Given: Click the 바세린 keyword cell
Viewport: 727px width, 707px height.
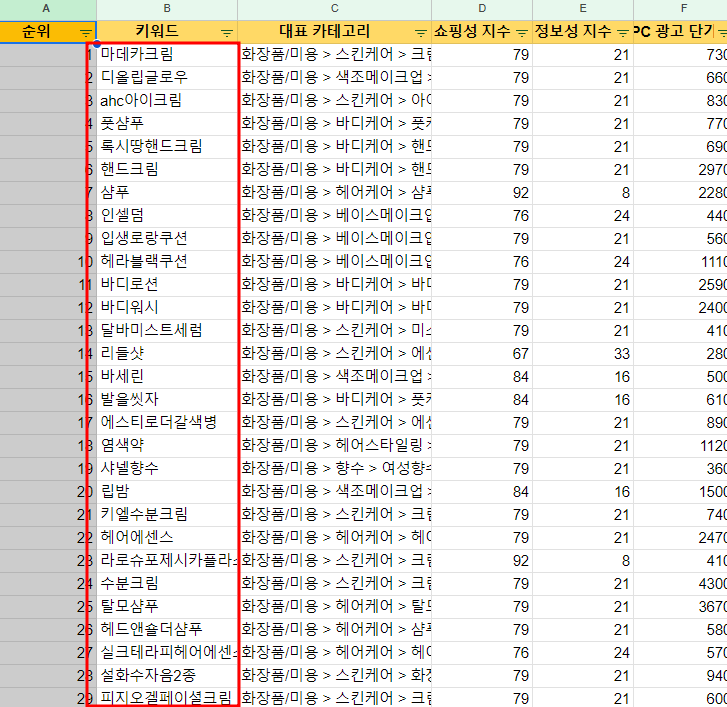Looking at the screenshot, I should point(167,376).
